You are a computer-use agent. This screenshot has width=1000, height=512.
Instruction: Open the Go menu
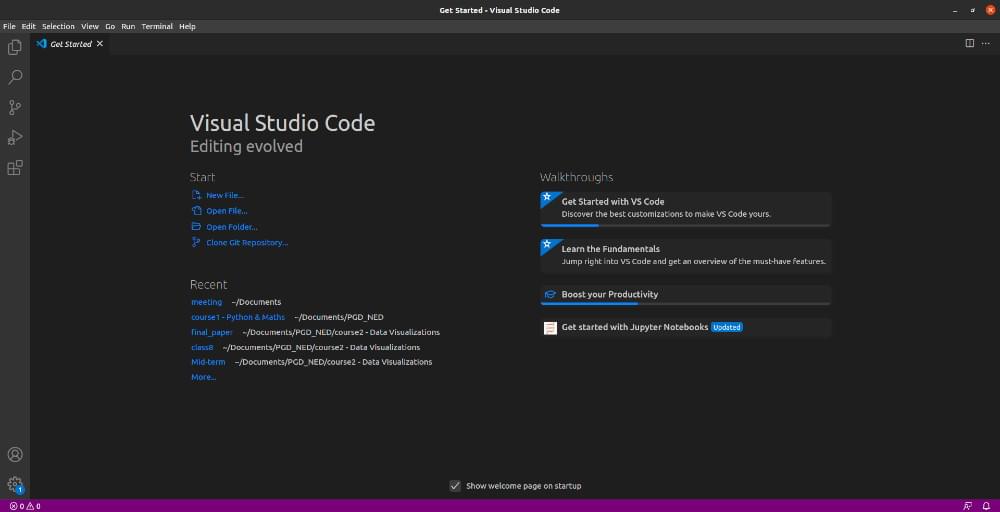click(110, 27)
